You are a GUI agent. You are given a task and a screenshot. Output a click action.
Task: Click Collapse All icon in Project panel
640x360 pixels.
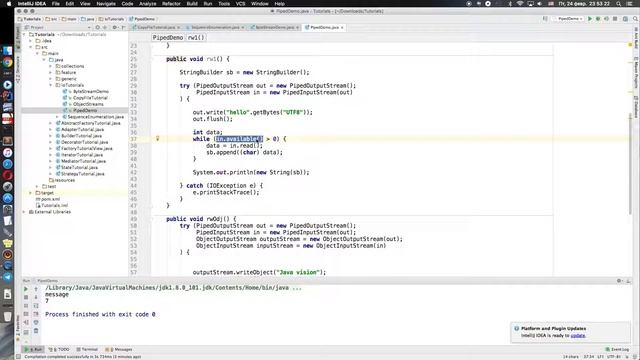coord(104,27)
